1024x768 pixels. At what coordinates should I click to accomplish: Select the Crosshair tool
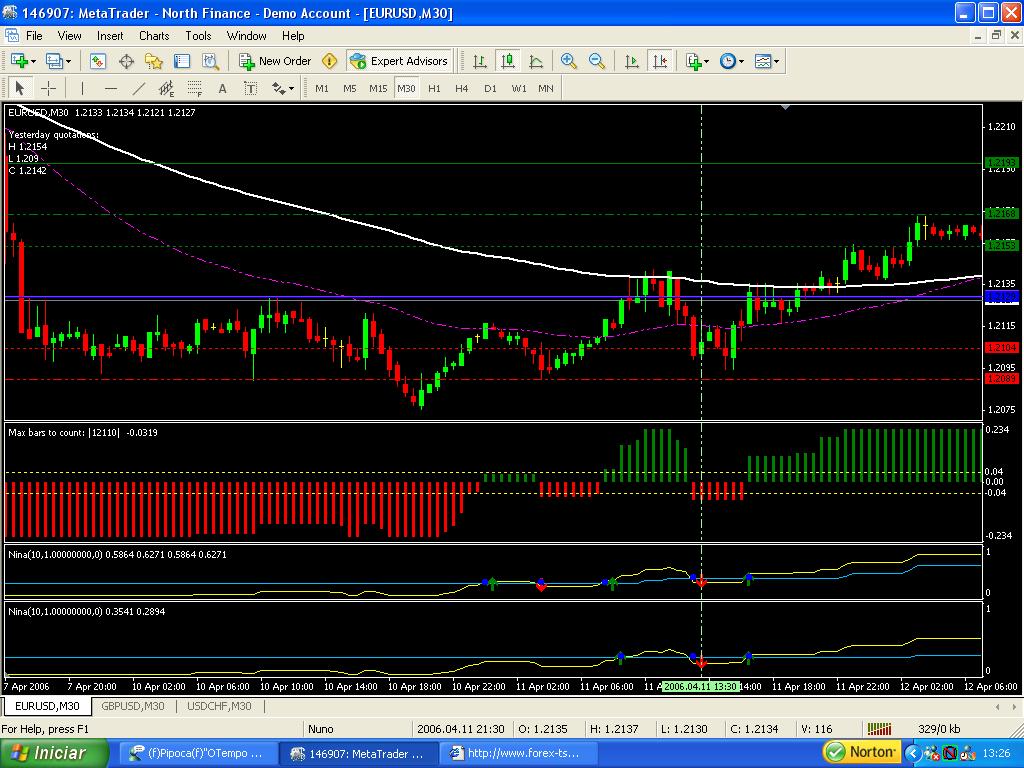[47, 88]
